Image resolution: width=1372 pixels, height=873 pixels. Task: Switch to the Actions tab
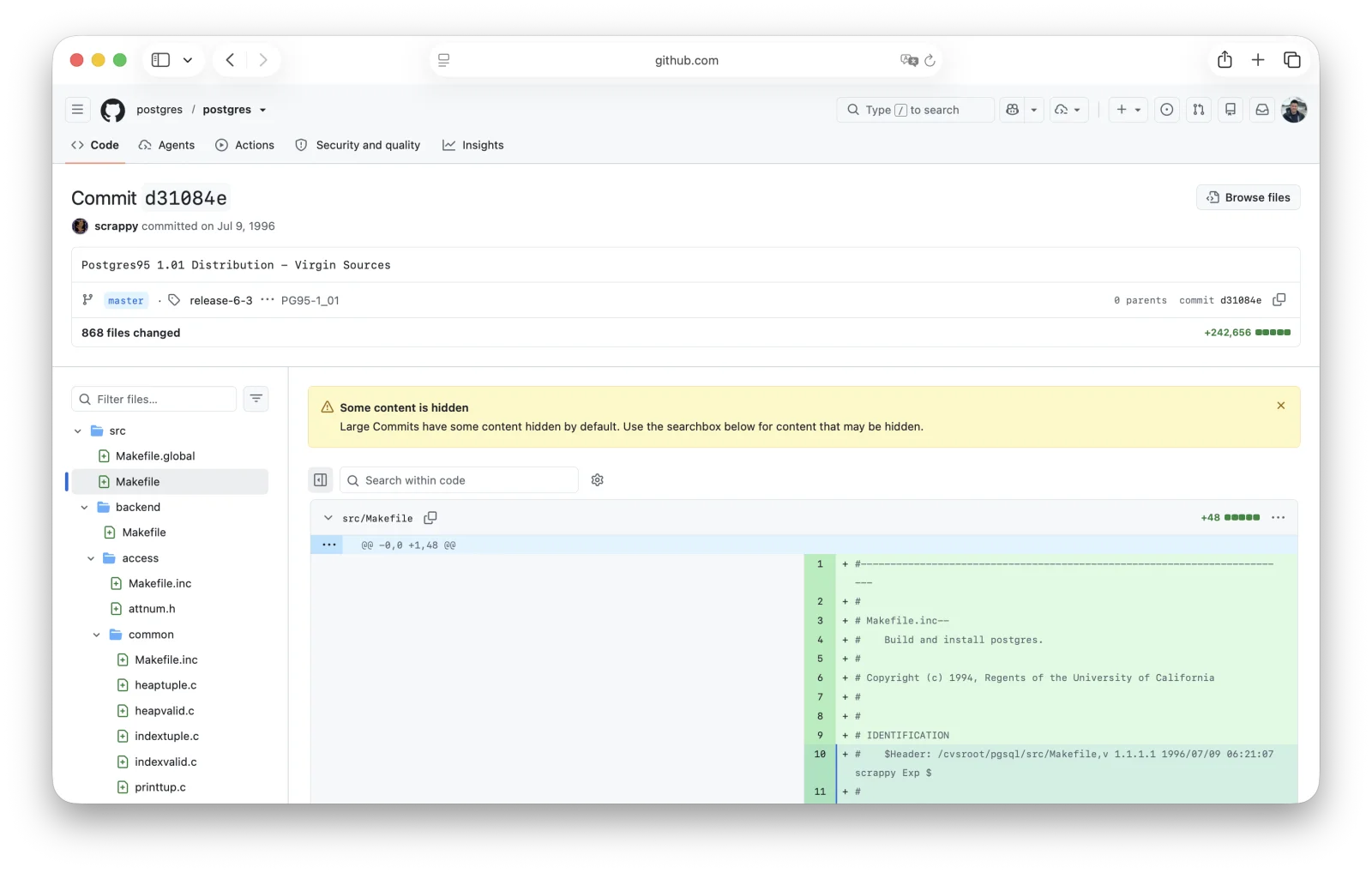point(245,145)
